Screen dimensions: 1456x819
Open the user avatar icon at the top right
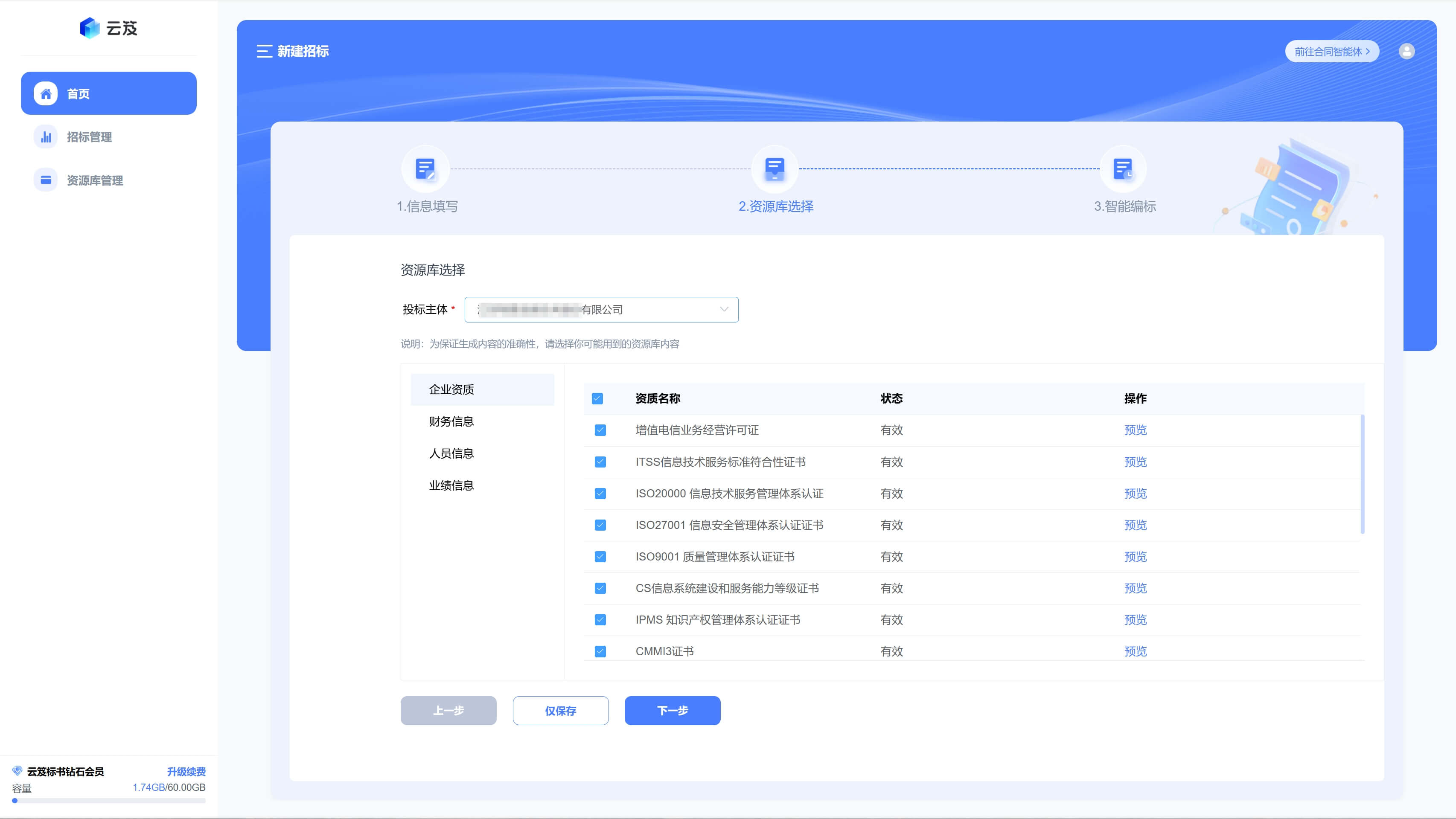1406,51
